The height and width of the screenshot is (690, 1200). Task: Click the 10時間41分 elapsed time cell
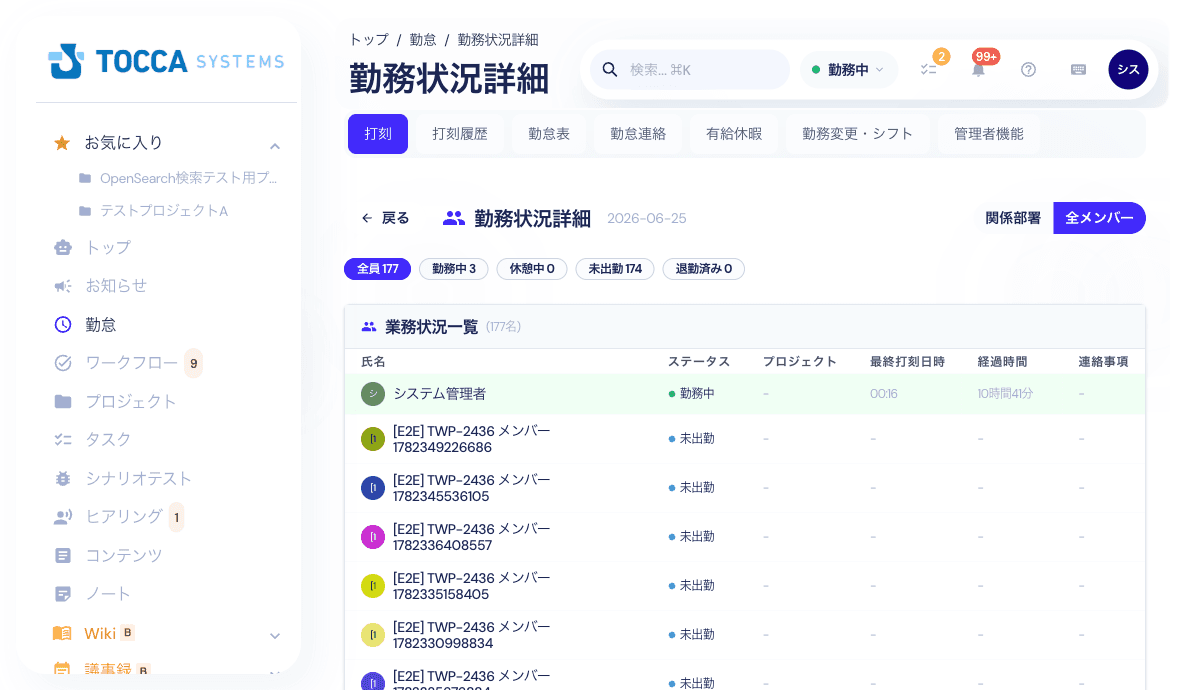pos(1005,394)
